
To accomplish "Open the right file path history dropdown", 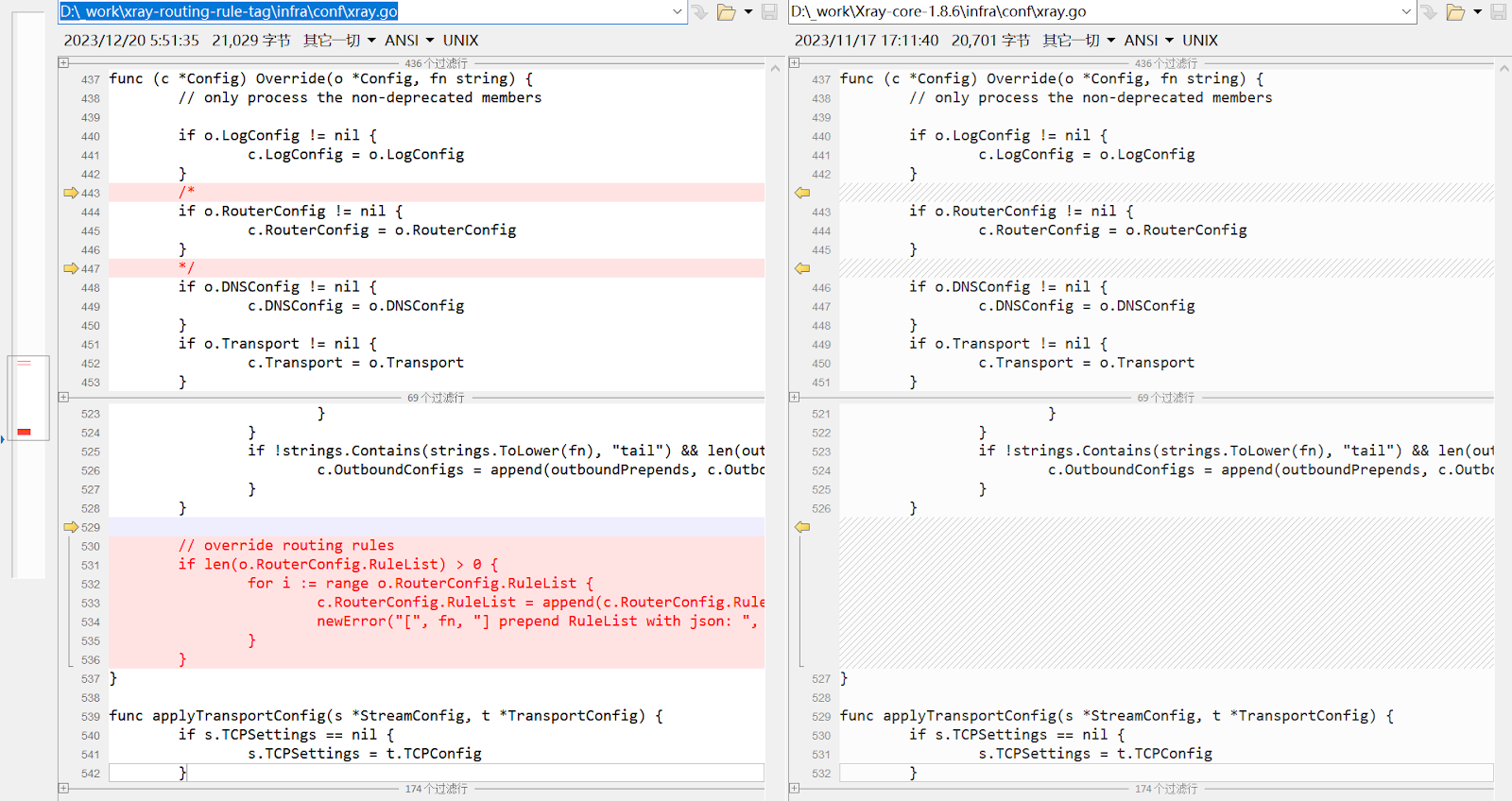I will click(1406, 12).
